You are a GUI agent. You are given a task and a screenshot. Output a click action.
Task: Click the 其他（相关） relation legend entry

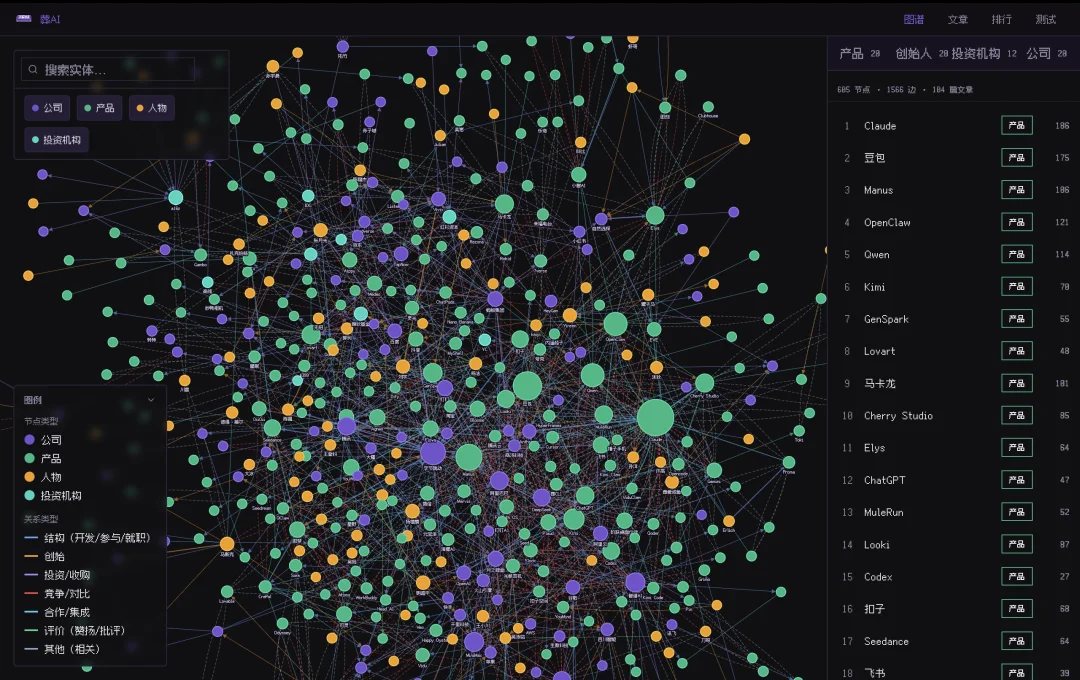63,650
